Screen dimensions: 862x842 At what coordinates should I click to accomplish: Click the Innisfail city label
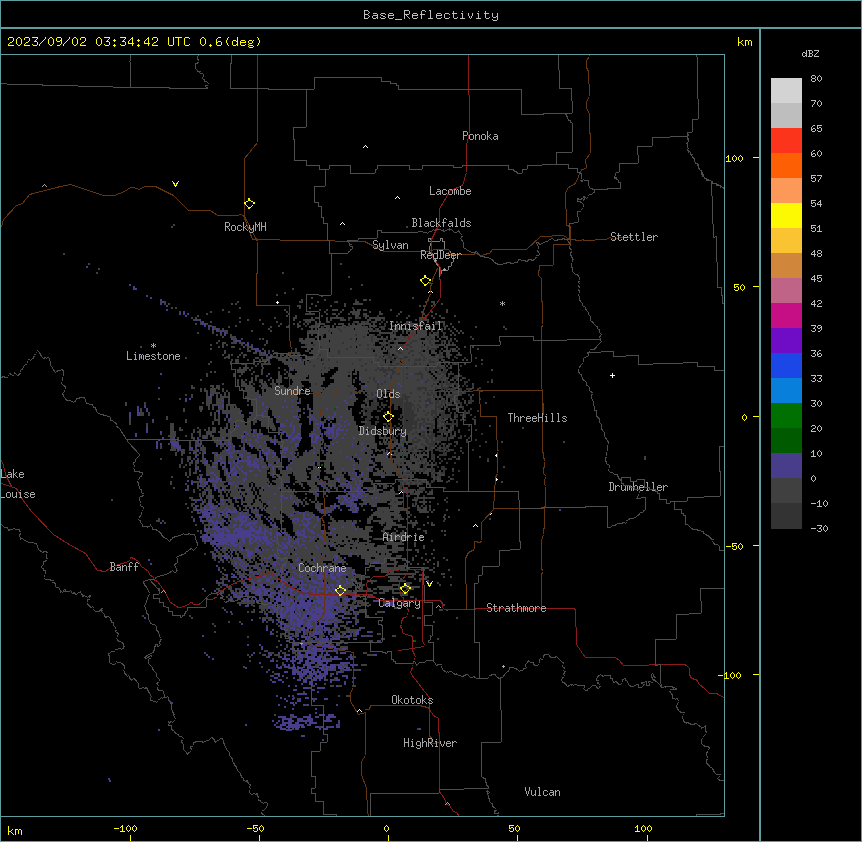pos(415,326)
